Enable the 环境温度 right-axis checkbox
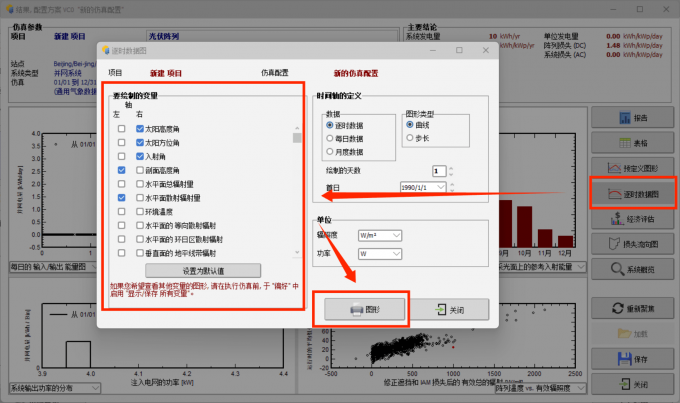 click(x=140, y=212)
